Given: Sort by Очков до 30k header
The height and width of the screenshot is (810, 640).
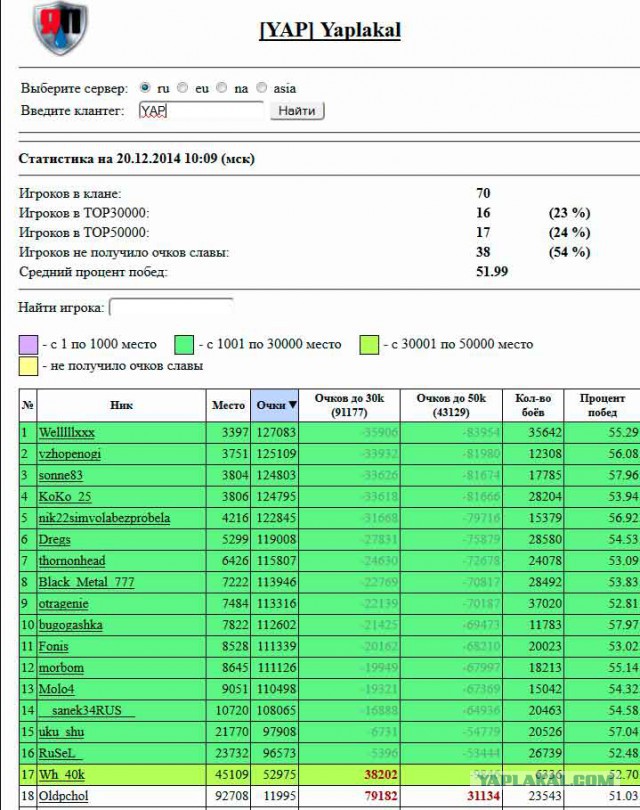Looking at the screenshot, I should click(x=349, y=405).
